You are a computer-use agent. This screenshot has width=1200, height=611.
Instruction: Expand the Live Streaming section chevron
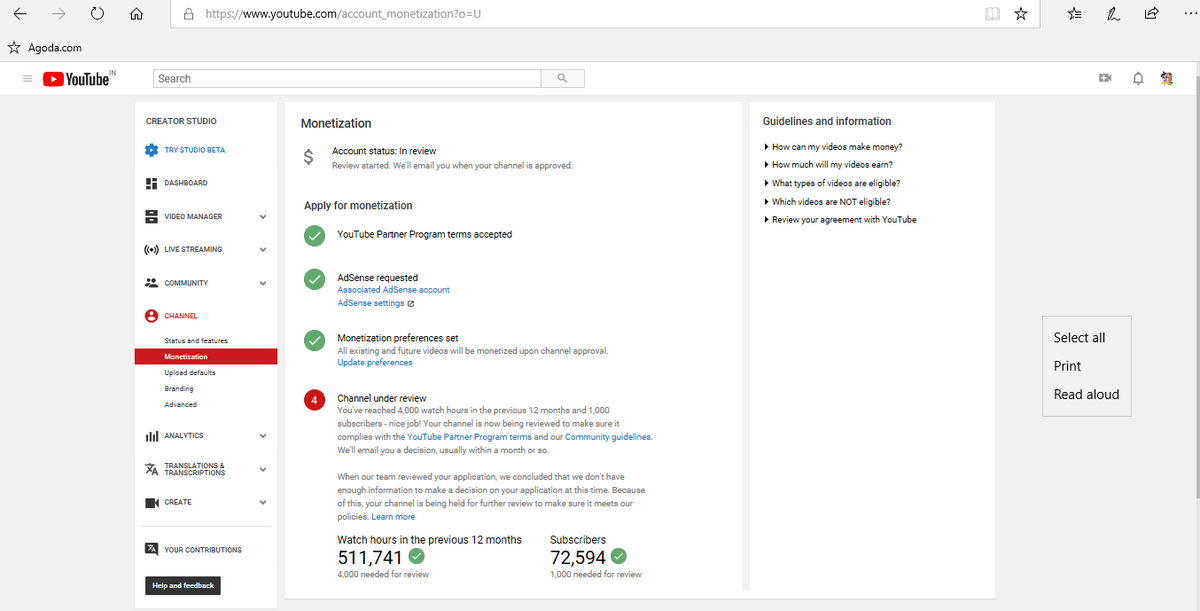(x=263, y=250)
